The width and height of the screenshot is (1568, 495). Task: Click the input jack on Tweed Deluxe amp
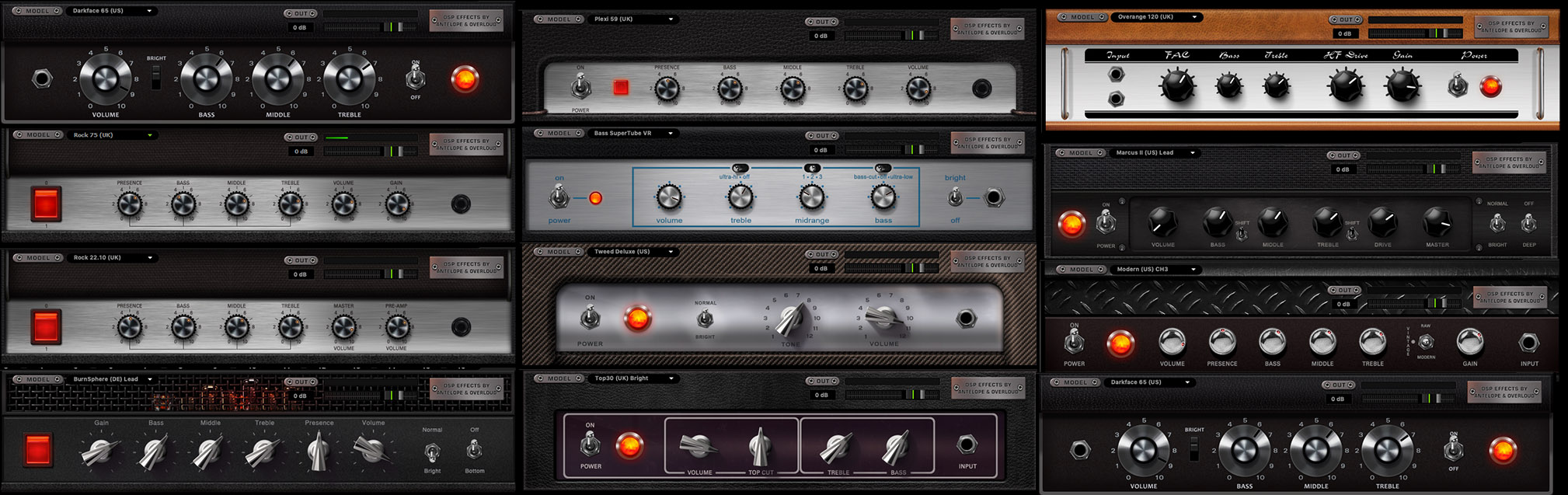(967, 318)
